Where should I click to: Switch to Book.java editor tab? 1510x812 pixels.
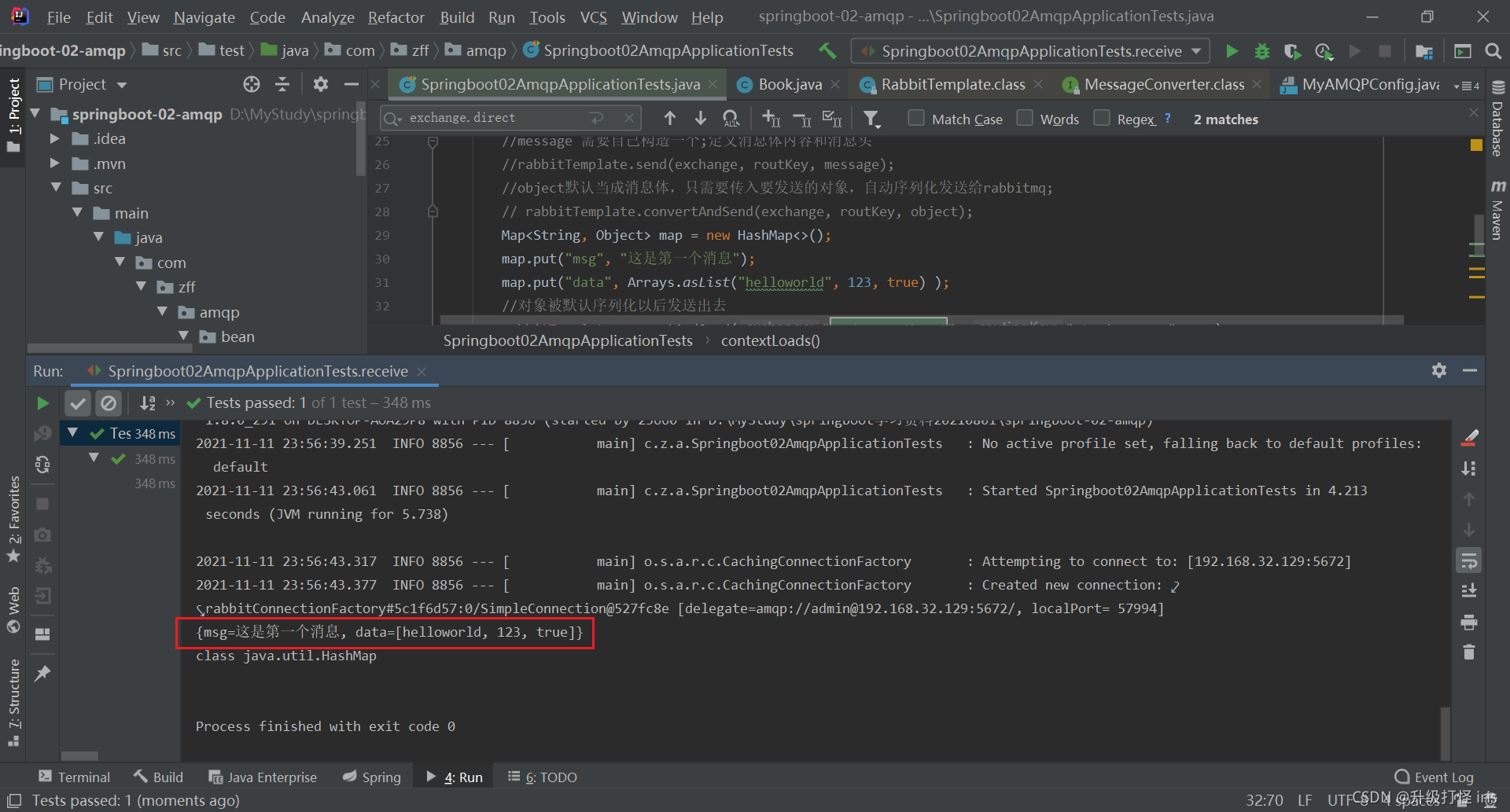coord(789,84)
